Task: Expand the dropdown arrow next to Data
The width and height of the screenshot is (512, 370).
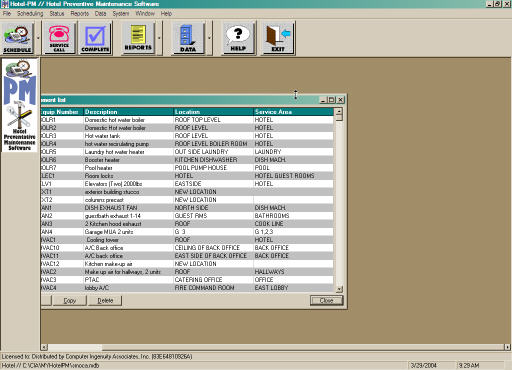Action: pyautogui.click(x=209, y=38)
